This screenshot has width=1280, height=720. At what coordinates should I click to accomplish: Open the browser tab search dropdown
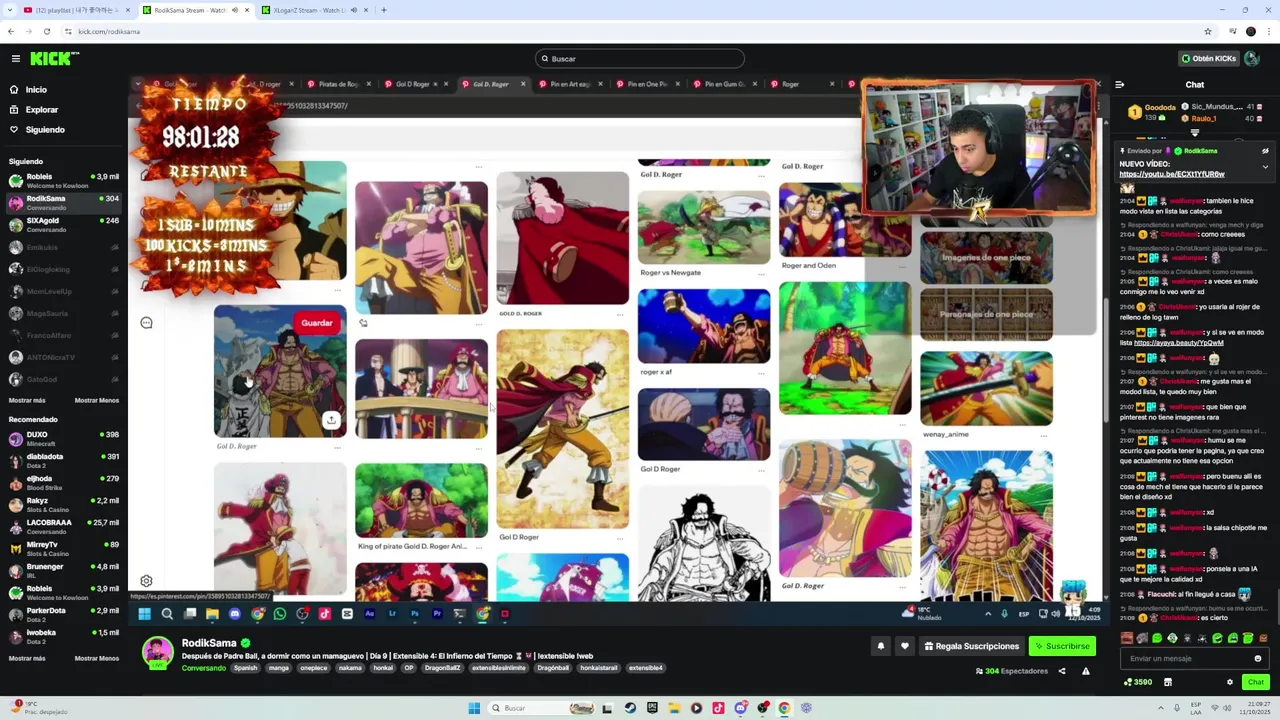[10, 10]
